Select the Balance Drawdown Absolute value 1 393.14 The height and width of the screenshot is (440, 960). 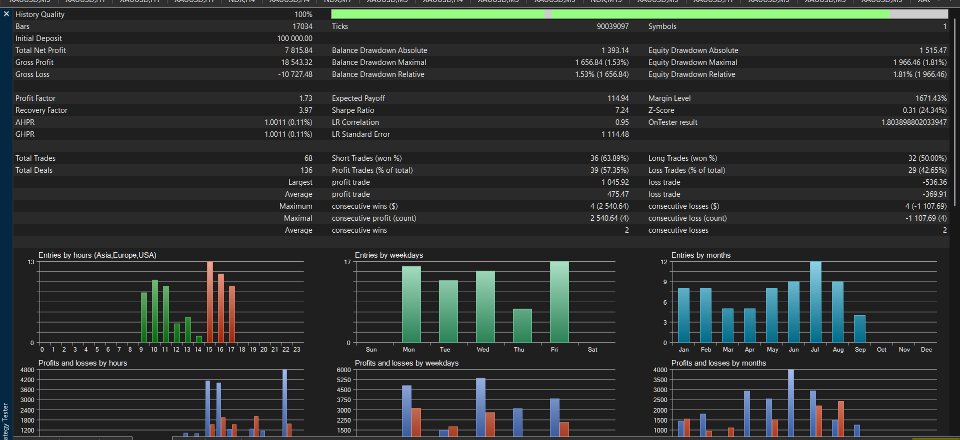(615, 50)
